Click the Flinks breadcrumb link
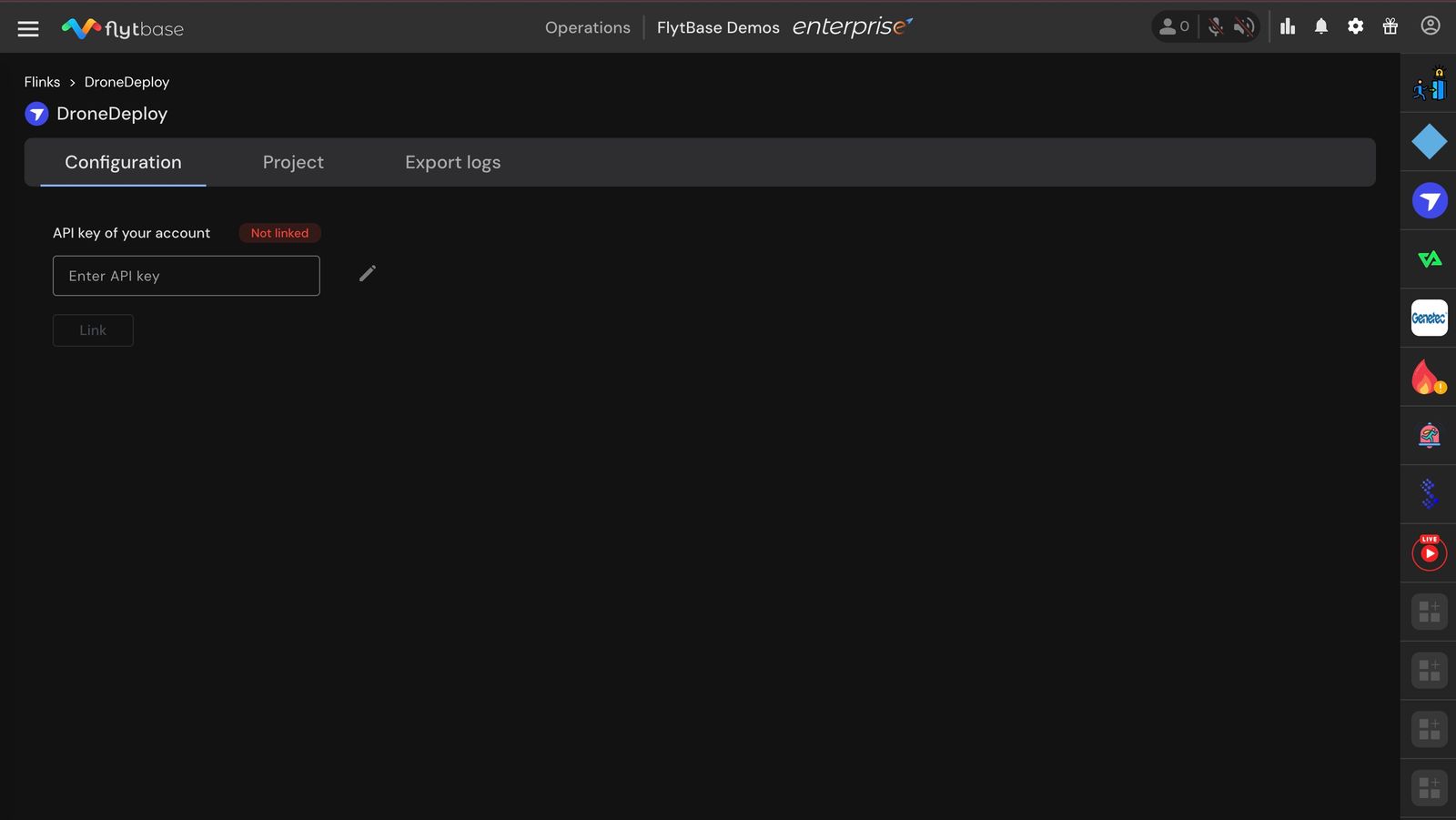Screen dimensions: 1456x820 pos(42,82)
